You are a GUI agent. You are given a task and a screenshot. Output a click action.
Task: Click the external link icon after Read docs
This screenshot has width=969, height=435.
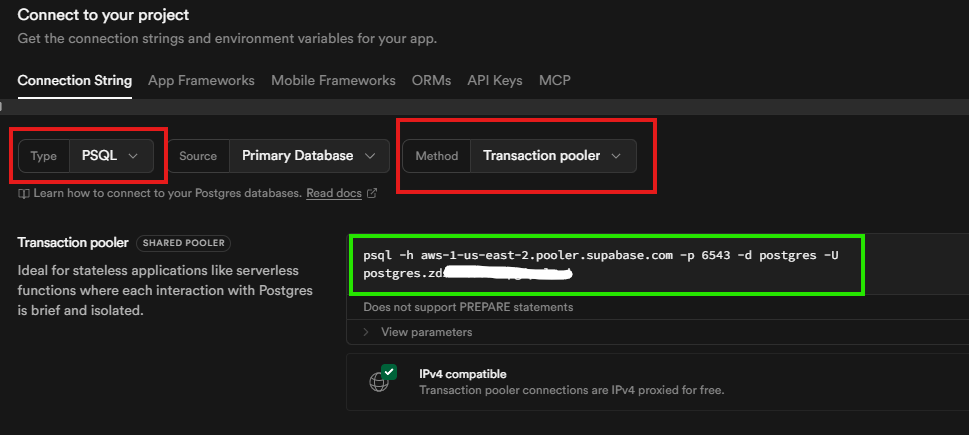tap(372, 193)
